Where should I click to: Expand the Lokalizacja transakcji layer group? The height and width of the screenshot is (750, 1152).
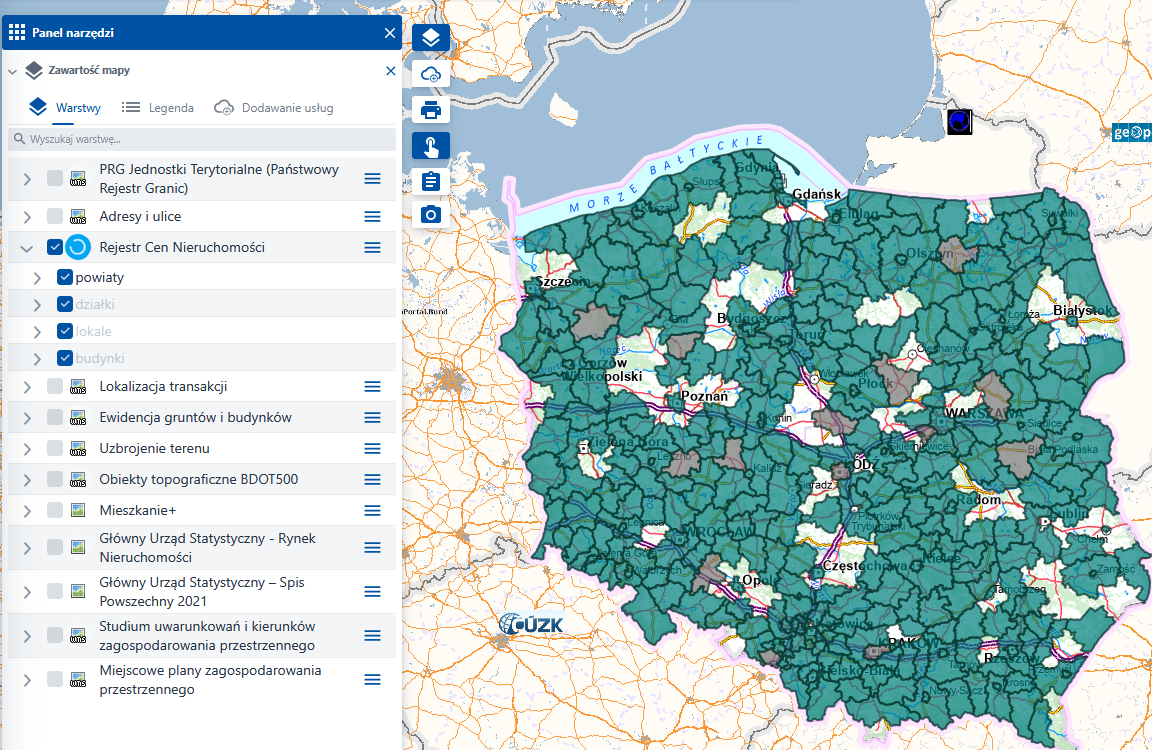coord(27,387)
